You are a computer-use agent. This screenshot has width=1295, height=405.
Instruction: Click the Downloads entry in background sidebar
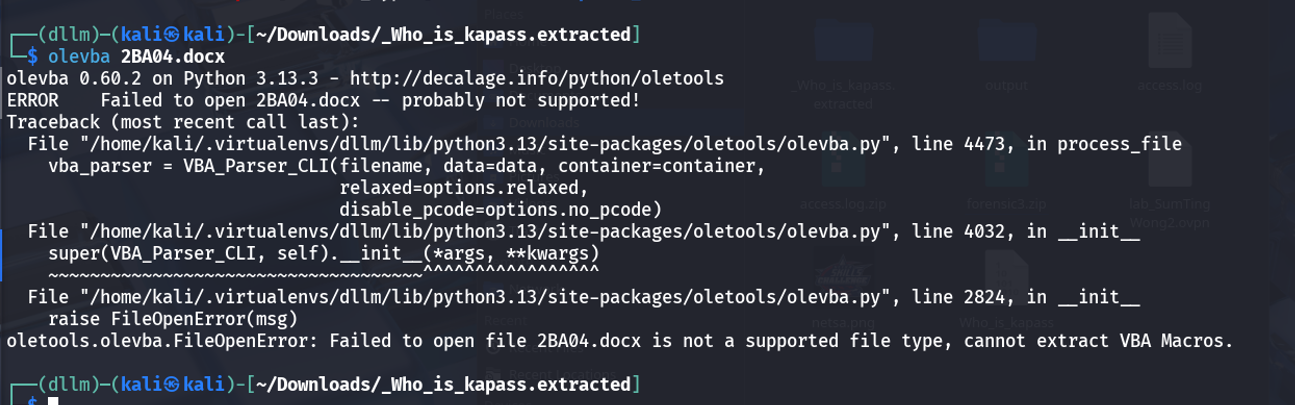tap(543, 123)
